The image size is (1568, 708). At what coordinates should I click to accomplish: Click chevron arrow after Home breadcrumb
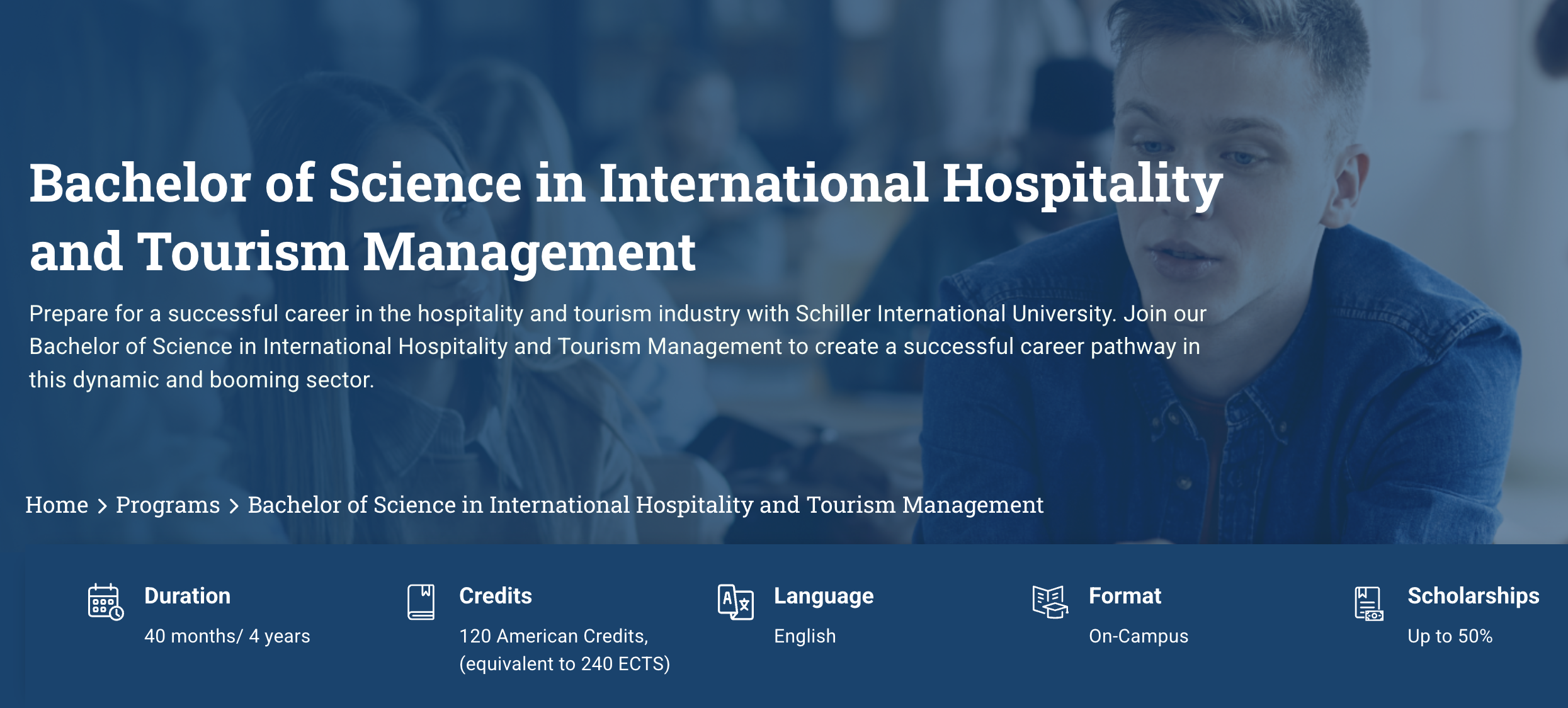102,505
